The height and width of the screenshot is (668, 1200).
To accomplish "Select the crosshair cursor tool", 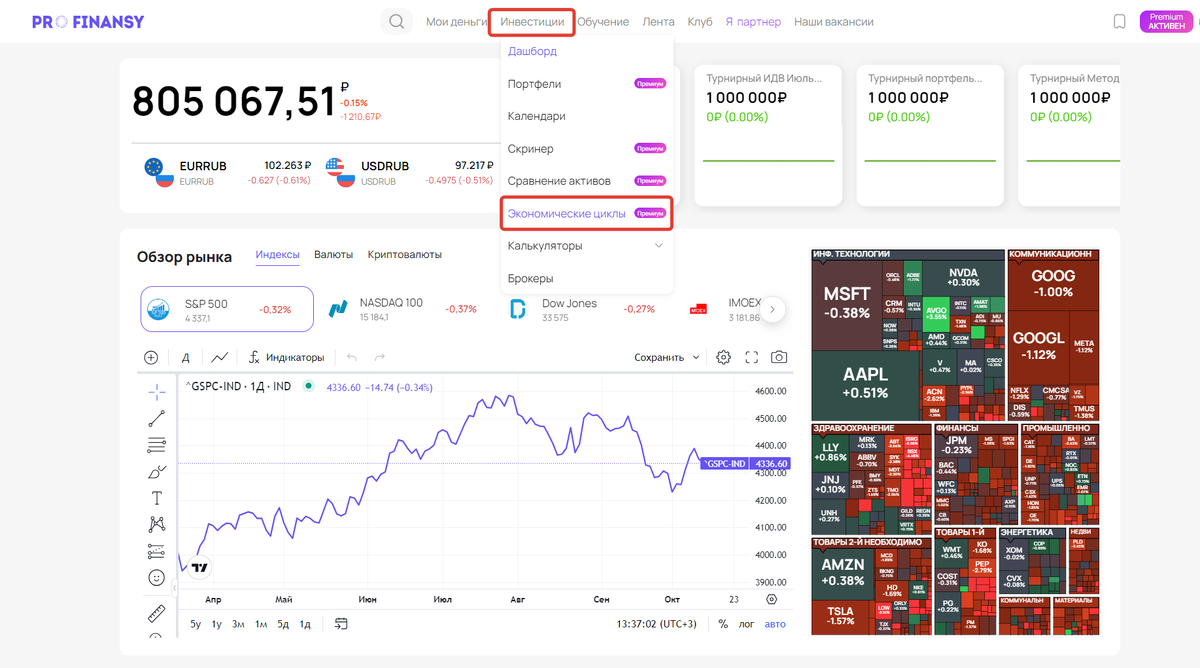I will [x=156, y=391].
